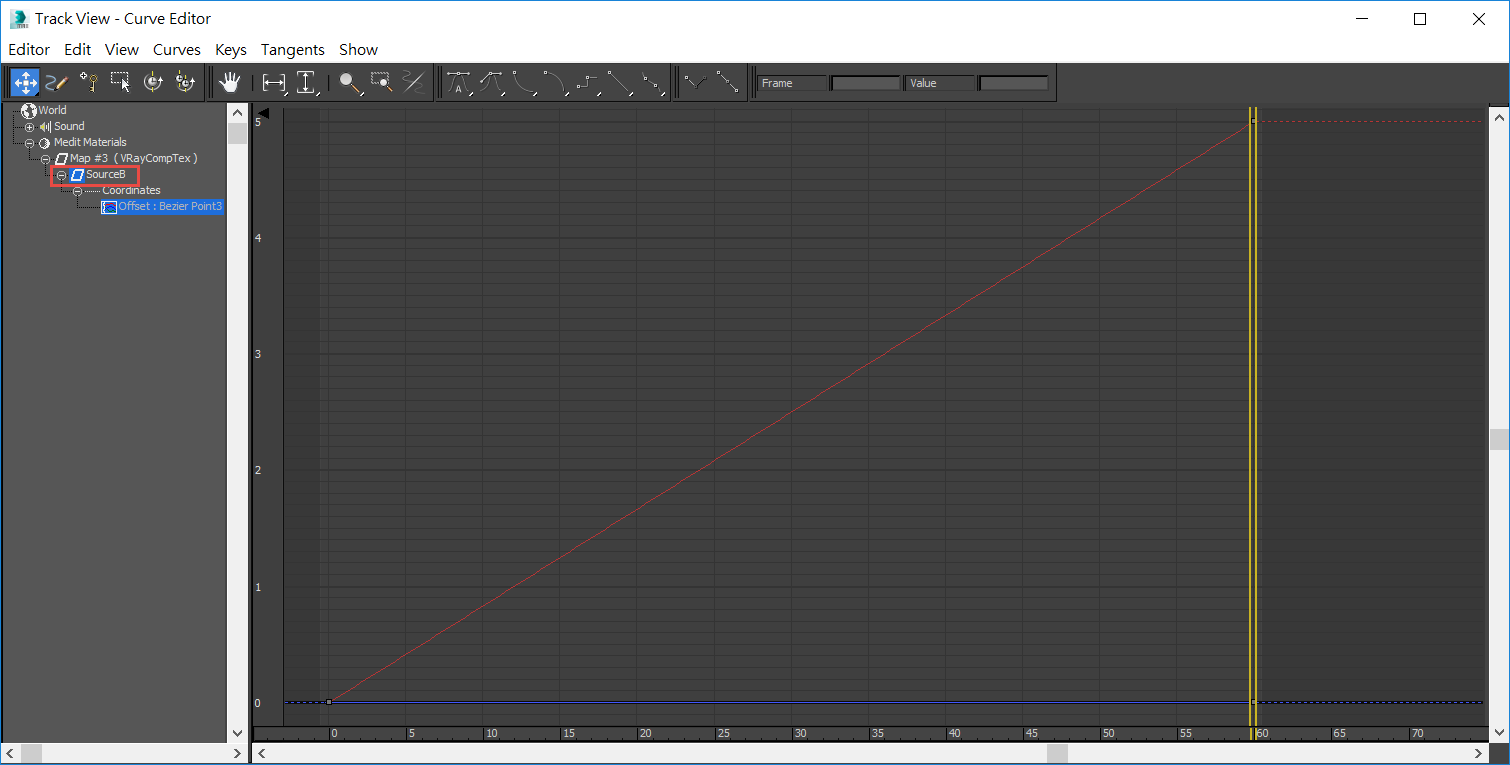
Task: Open the Curves menu
Action: [177, 49]
